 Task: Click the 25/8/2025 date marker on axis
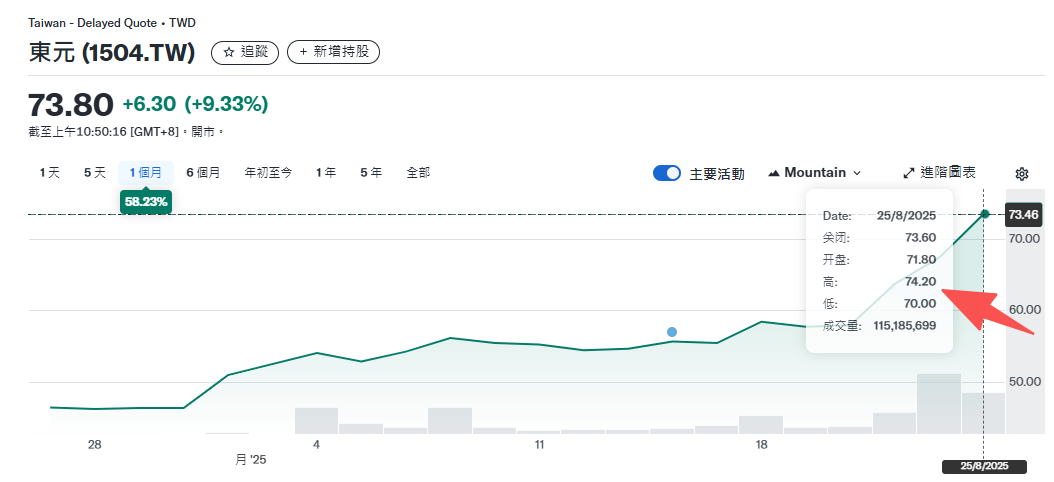(x=984, y=467)
